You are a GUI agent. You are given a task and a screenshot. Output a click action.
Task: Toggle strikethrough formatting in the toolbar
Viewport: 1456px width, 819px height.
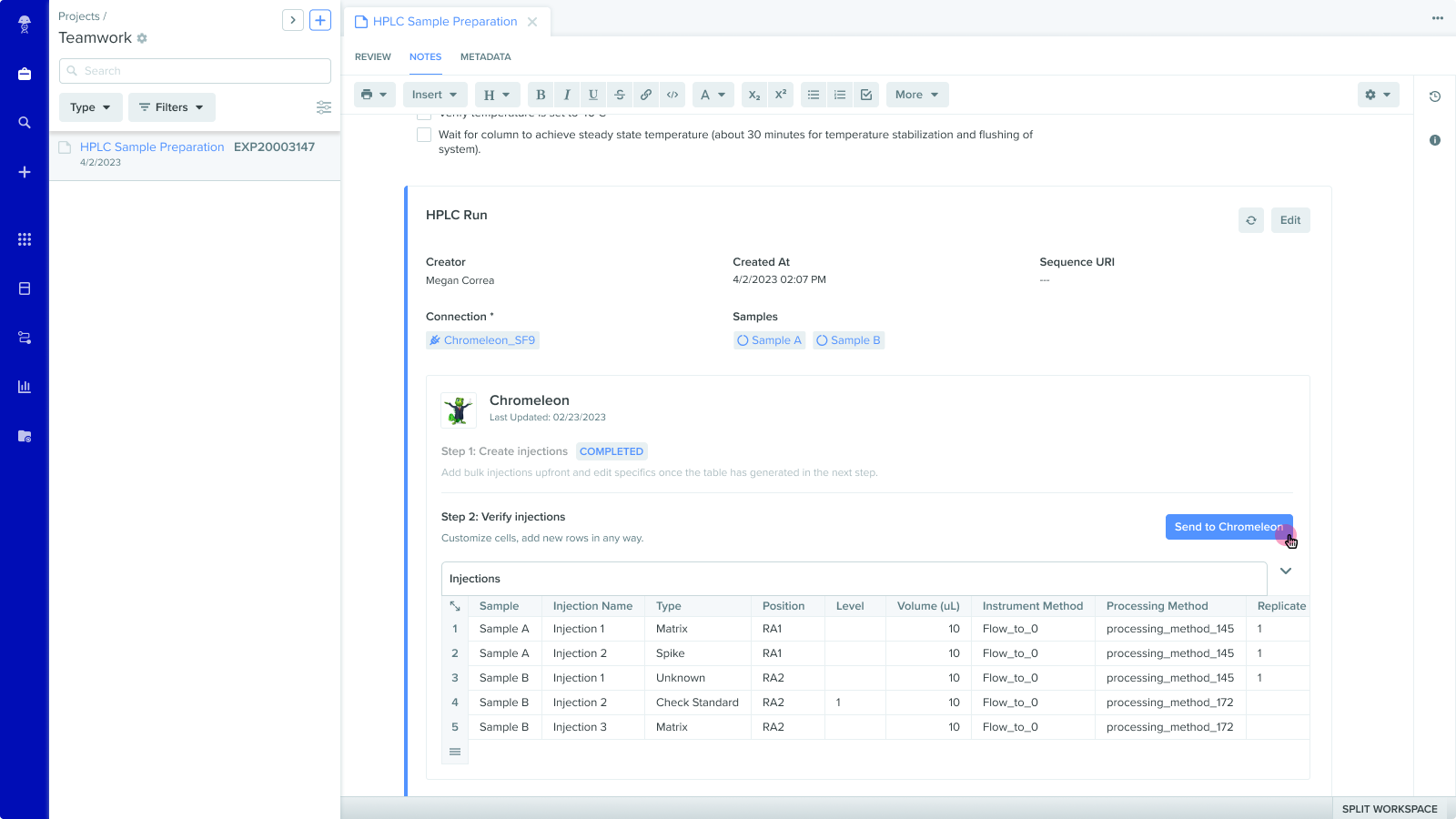pos(620,95)
